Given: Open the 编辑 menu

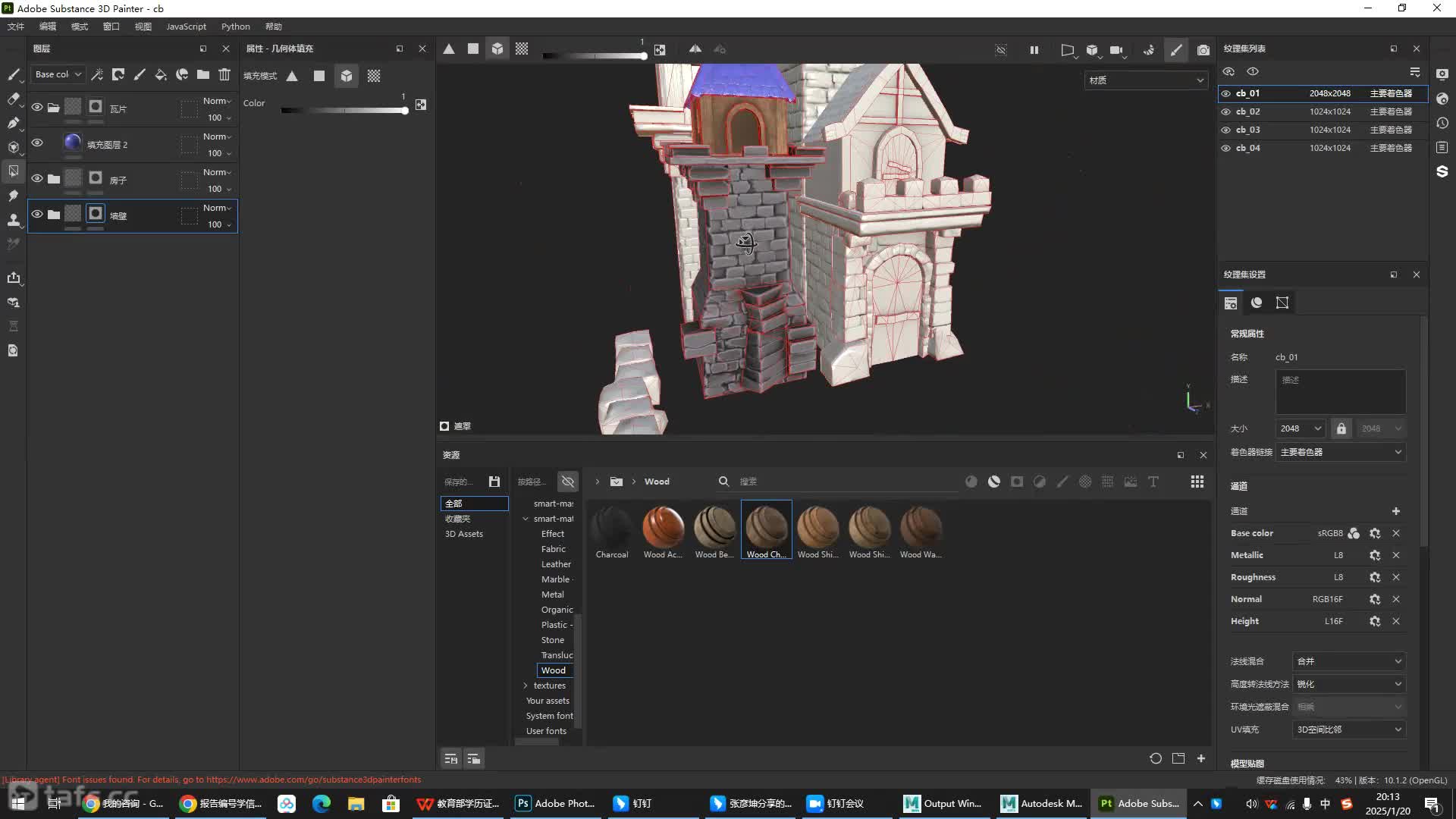Looking at the screenshot, I should click(48, 27).
